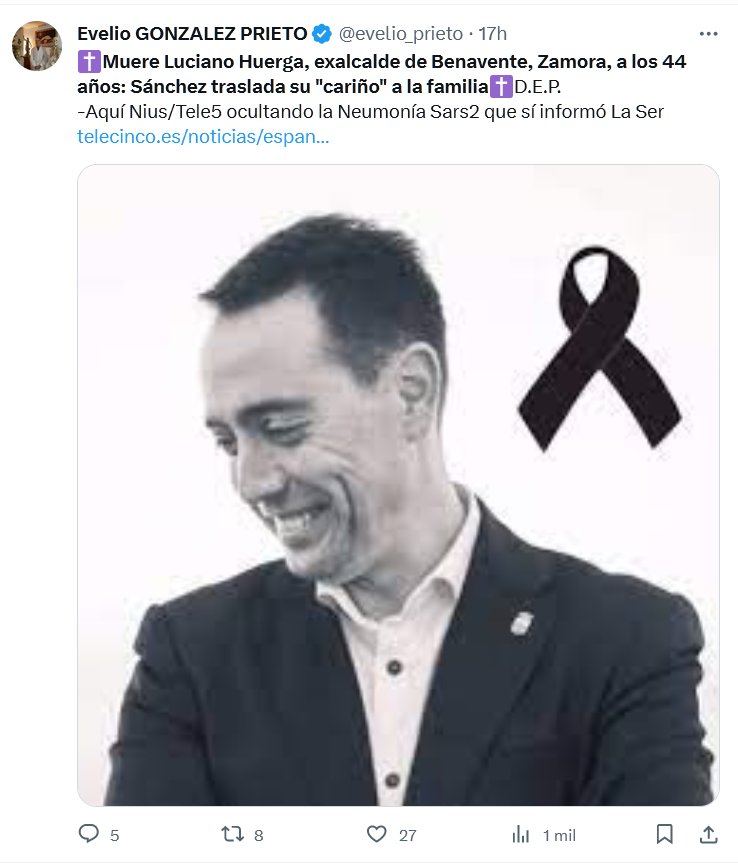The height and width of the screenshot is (864, 738).
Task: Share tweet using upload arrow icon
Action: (x=708, y=834)
